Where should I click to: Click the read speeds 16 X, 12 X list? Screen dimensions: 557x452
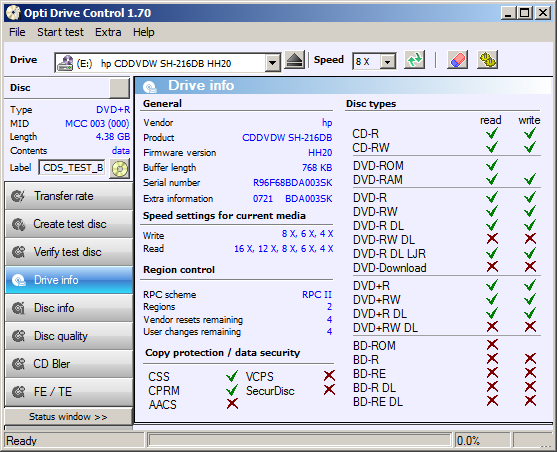pyautogui.click(x=283, y=249)
